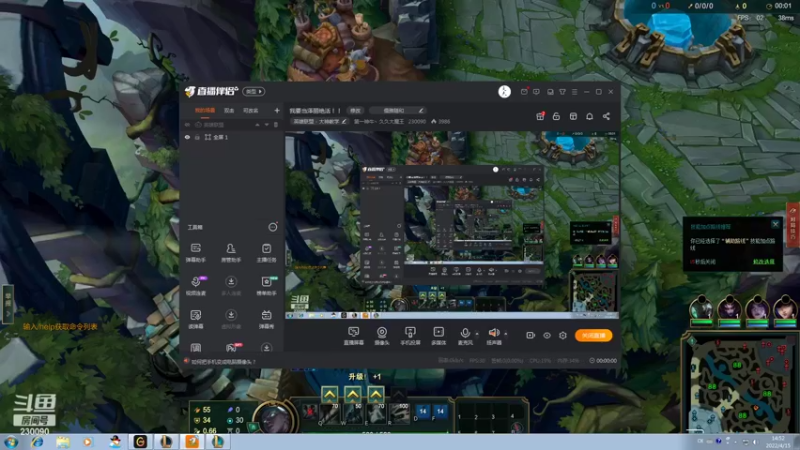The image size is (800, 450).
Task: Open the video mic-link tool with purple badge
Action: point(196,286)
